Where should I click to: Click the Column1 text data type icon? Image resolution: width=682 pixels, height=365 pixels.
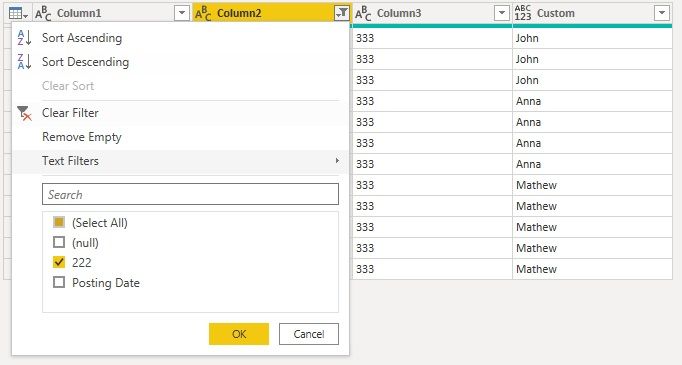(x=43, y=13)
